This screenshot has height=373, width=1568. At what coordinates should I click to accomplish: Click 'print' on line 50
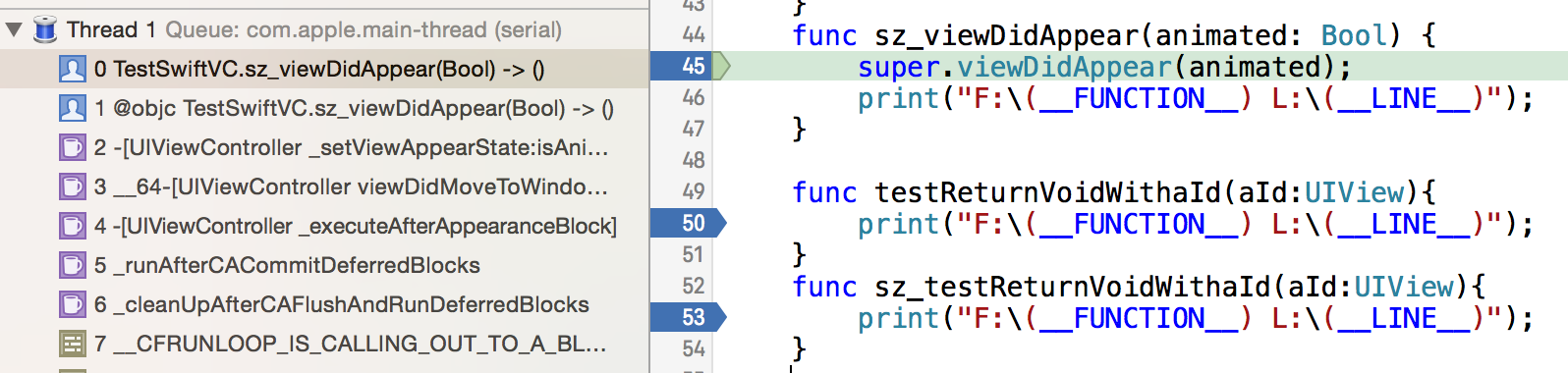coord(899,225)
